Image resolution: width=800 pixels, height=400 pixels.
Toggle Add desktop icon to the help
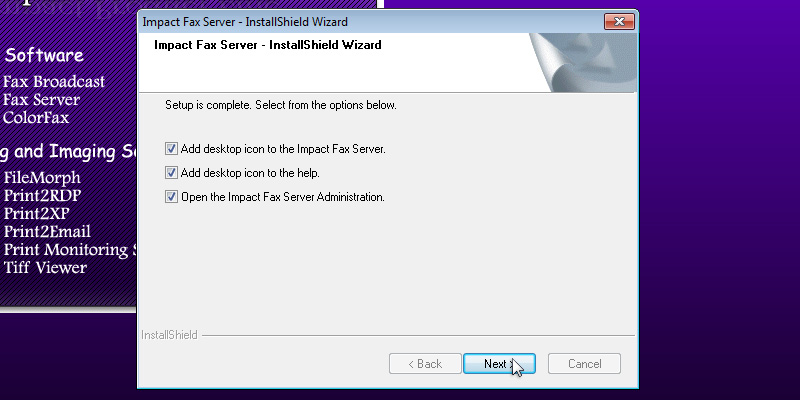click(x=172, y=173)
